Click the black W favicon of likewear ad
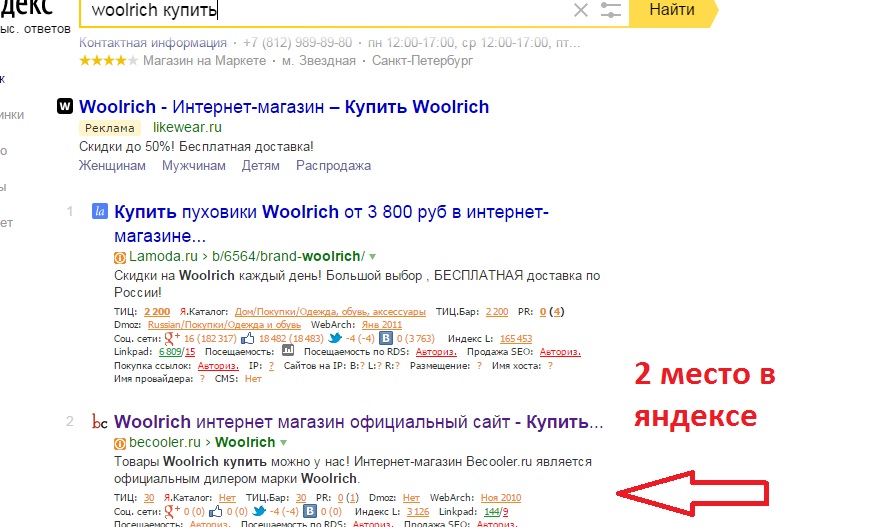 tap(65, 106)
